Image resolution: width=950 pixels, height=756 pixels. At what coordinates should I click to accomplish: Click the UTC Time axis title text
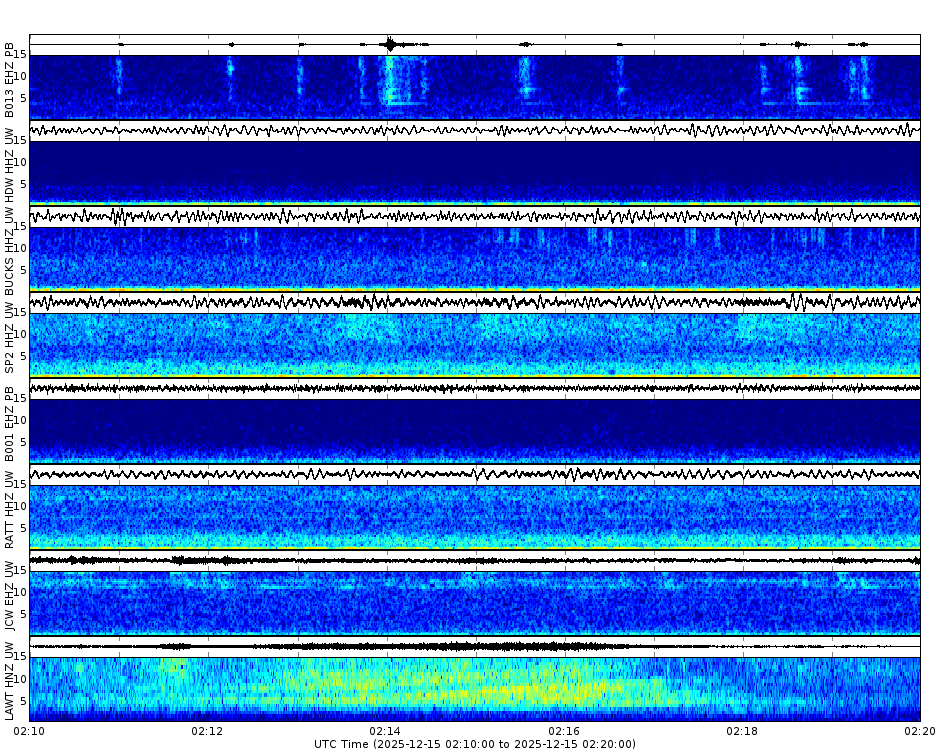click(474, 745)
